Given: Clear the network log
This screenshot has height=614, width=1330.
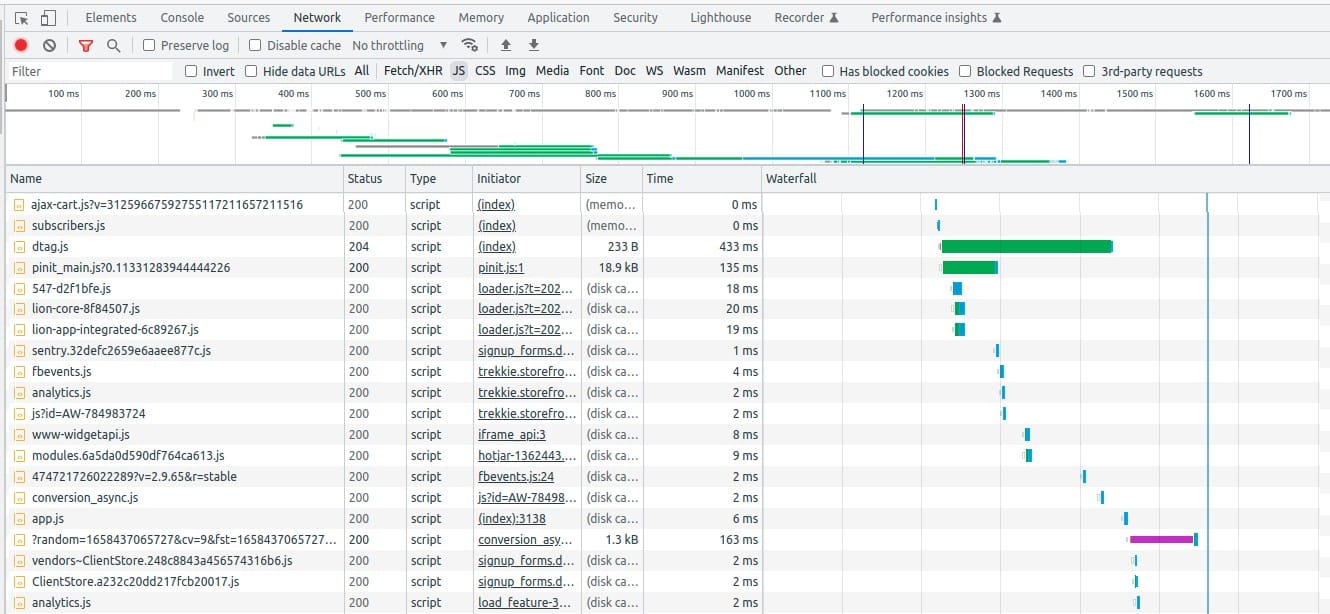Looking at the screenshot, I should pos(49,45).
